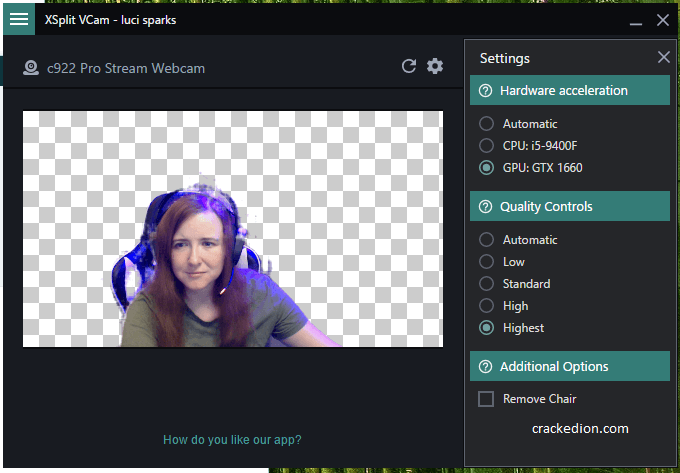Click the Additional Options help icon
This screenshot has height=473, width=680.
pyautogui.click(x=485, y=367)
